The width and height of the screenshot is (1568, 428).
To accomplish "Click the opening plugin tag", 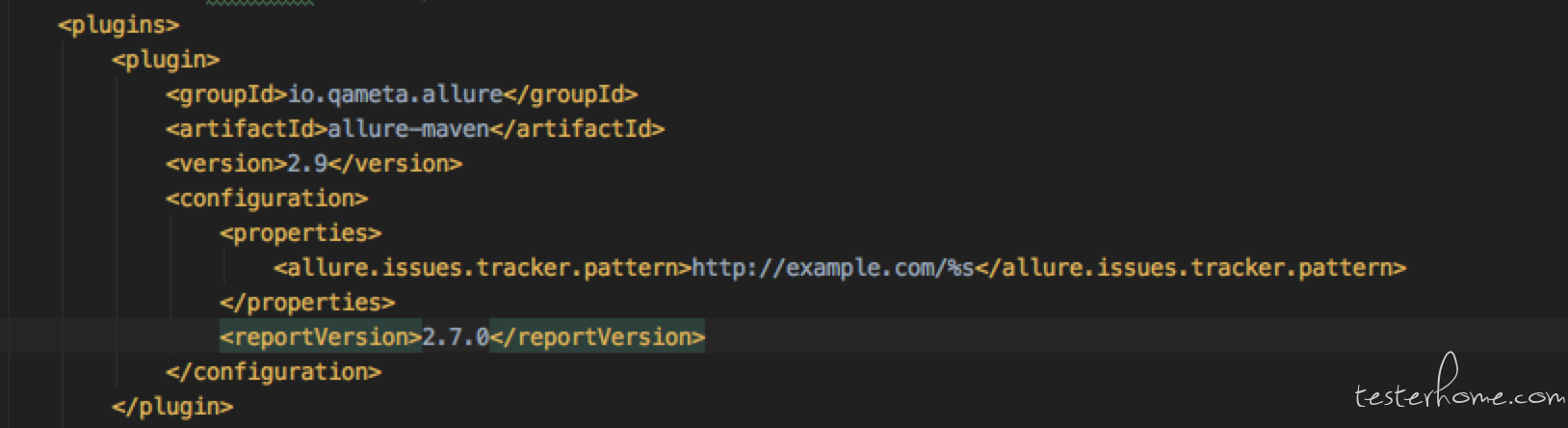I will [166, 60].
